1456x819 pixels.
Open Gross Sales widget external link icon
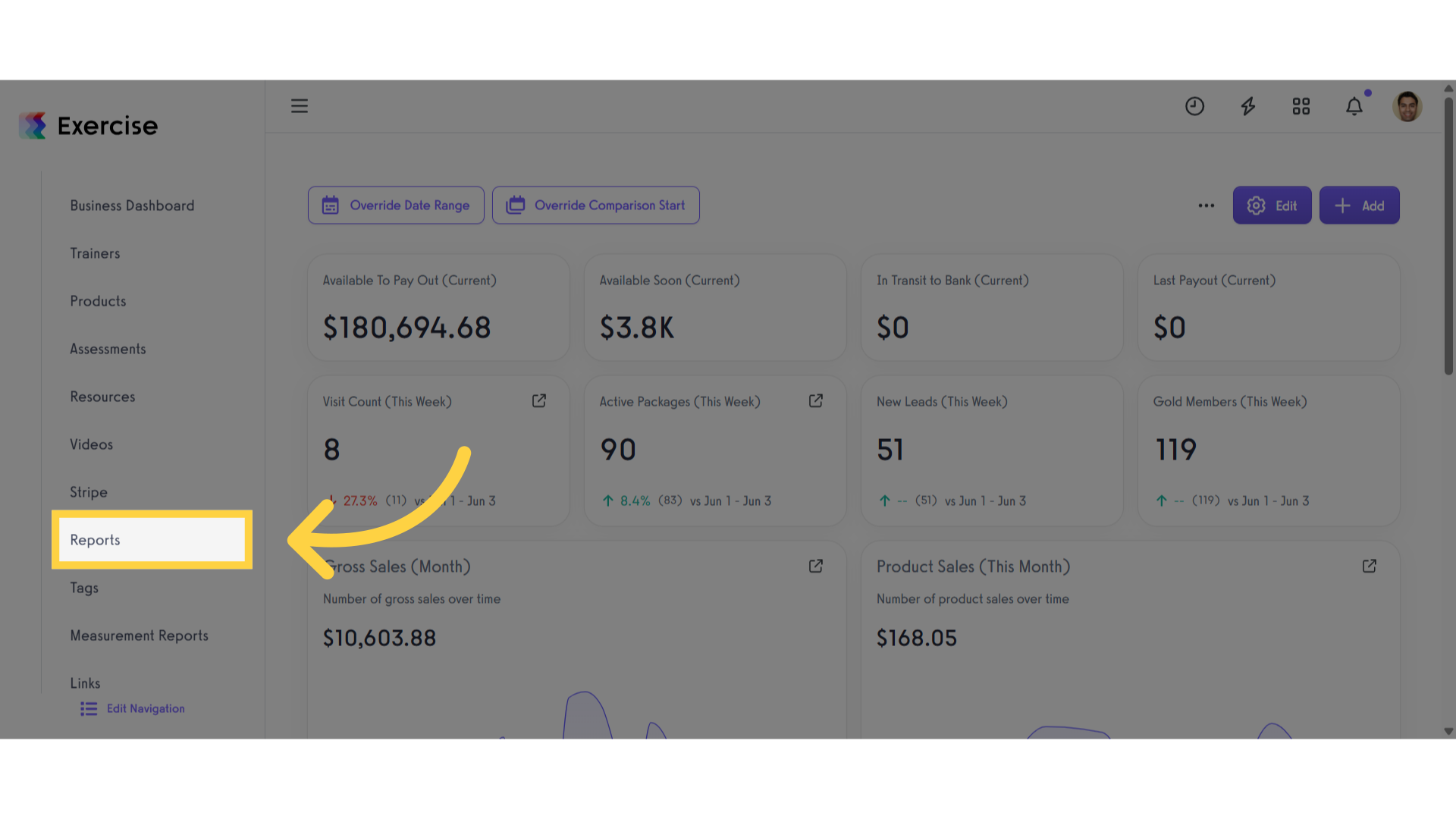pyautogui.click(x=816, y=566)
